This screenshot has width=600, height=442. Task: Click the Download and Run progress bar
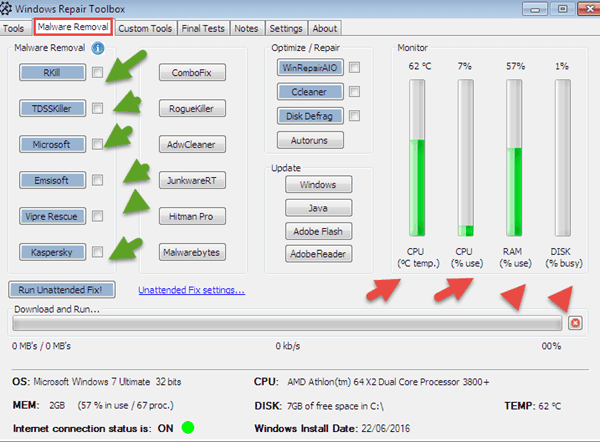(x=287, y=323)
